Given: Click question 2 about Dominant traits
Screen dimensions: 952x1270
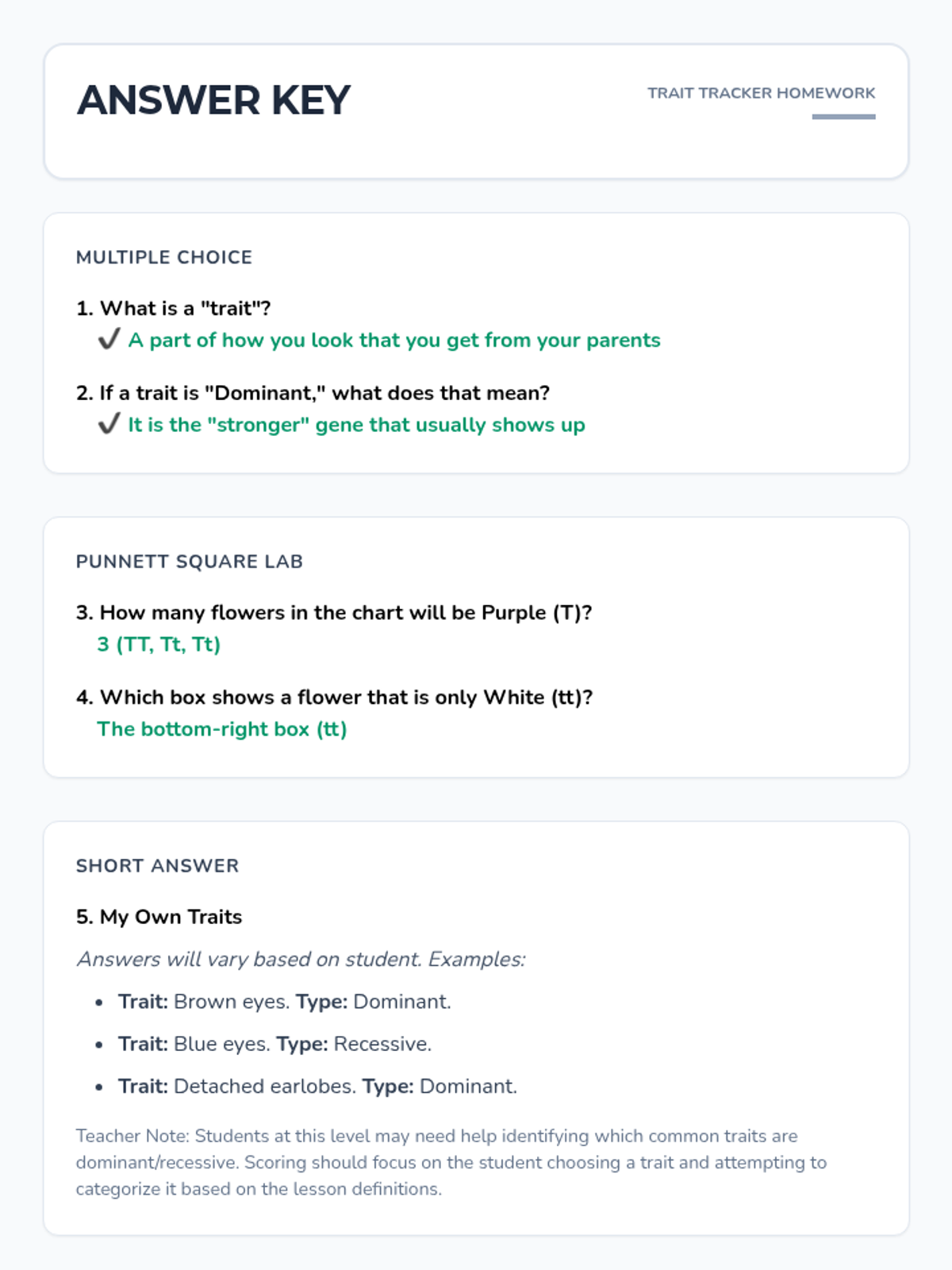Looking at the screenshot, I should click(x=313, y=393).
